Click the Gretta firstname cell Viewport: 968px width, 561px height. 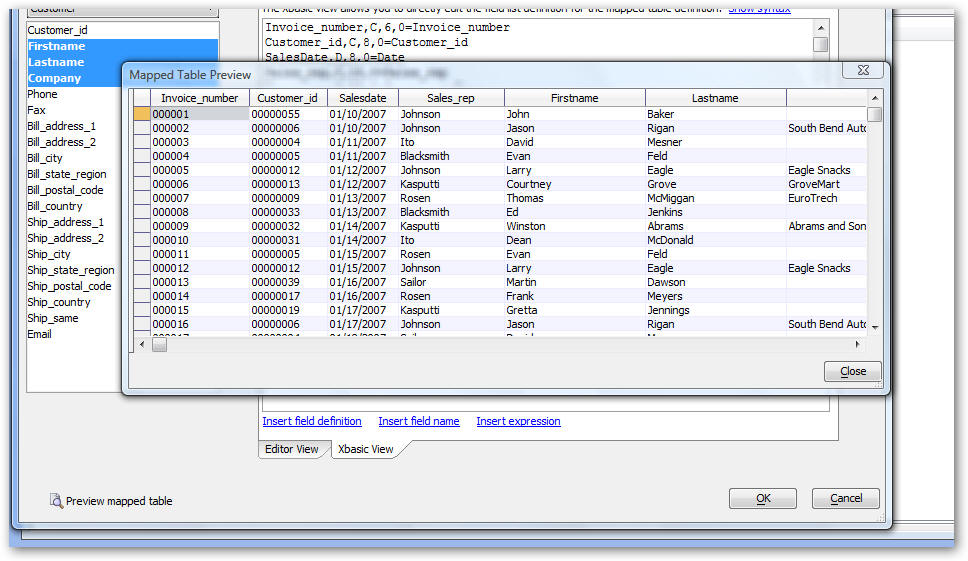click(575, 310)
